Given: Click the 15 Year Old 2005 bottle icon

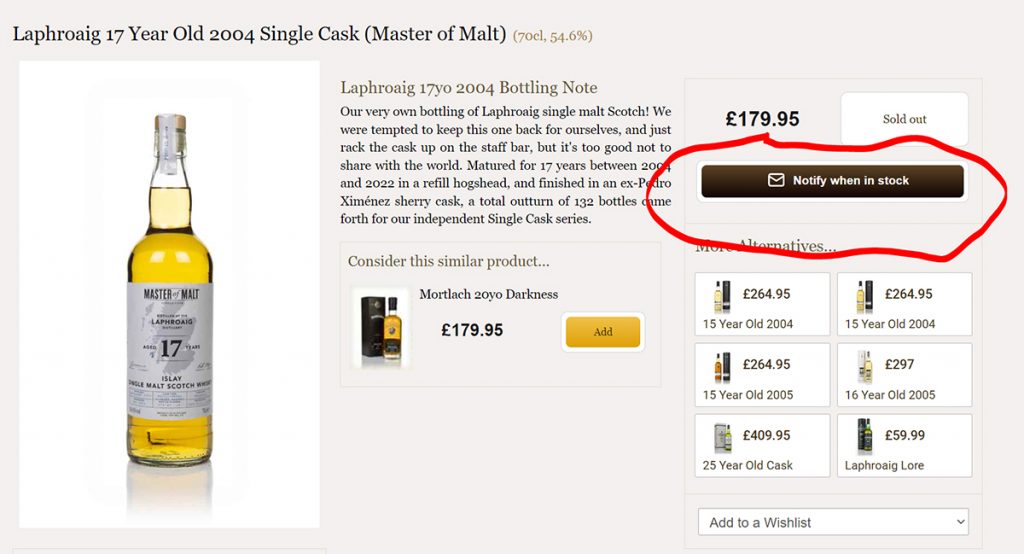Looking at the screenshot, I should pos(721,367).
